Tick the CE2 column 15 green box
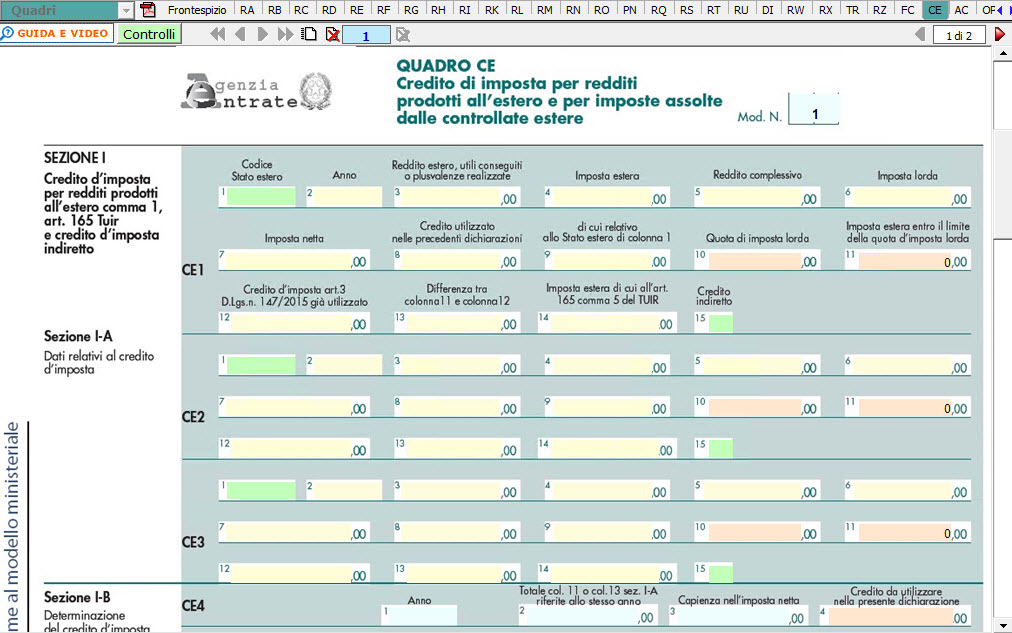 tap(721, 448)
